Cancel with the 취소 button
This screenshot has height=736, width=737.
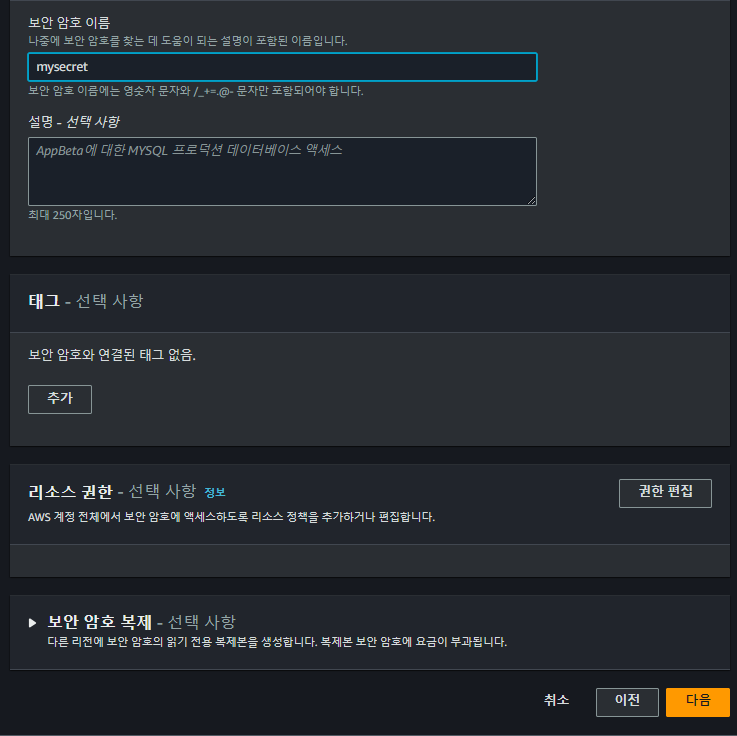[x=556, y=700]
